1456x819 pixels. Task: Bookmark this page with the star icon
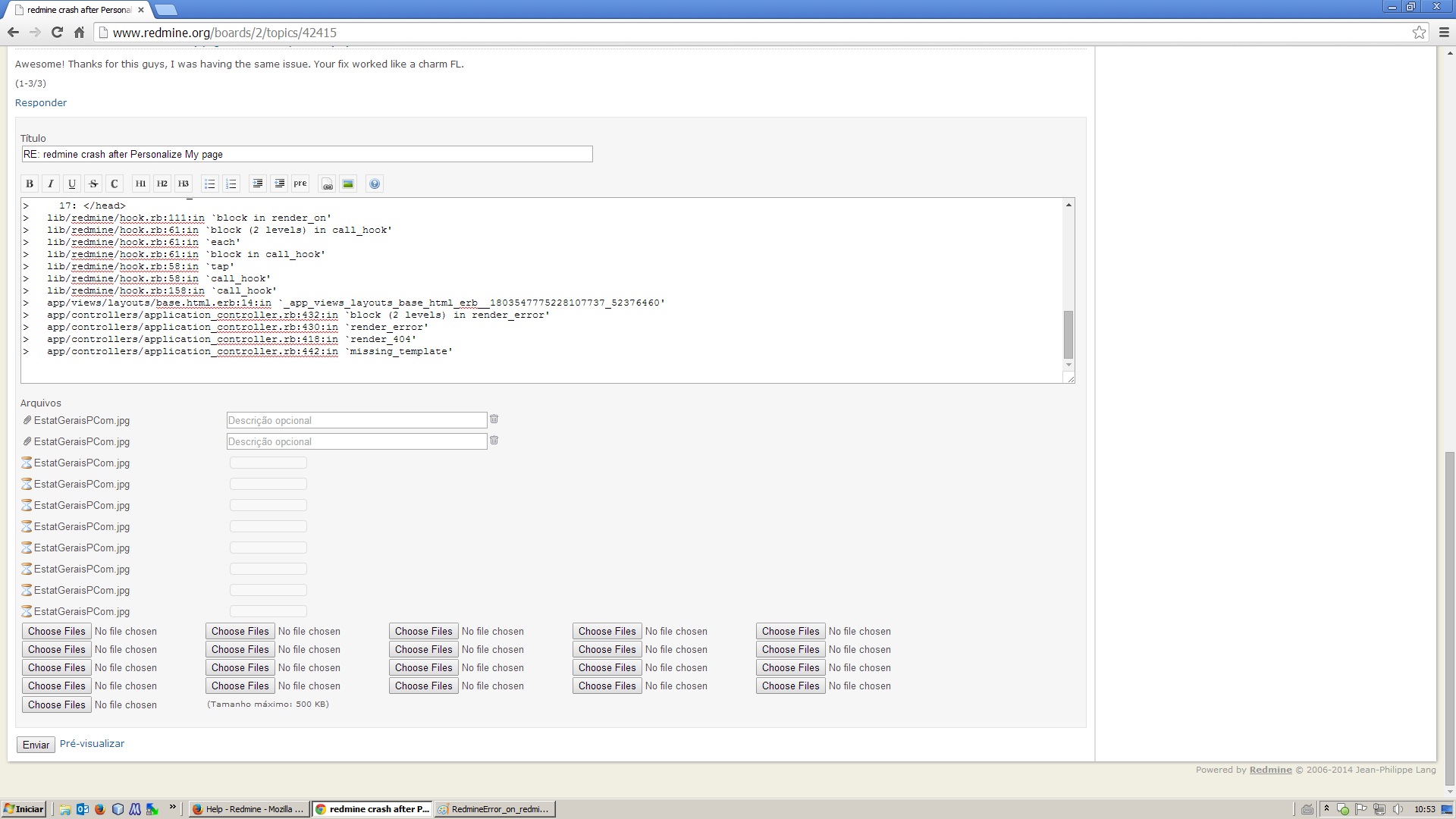1419,32
